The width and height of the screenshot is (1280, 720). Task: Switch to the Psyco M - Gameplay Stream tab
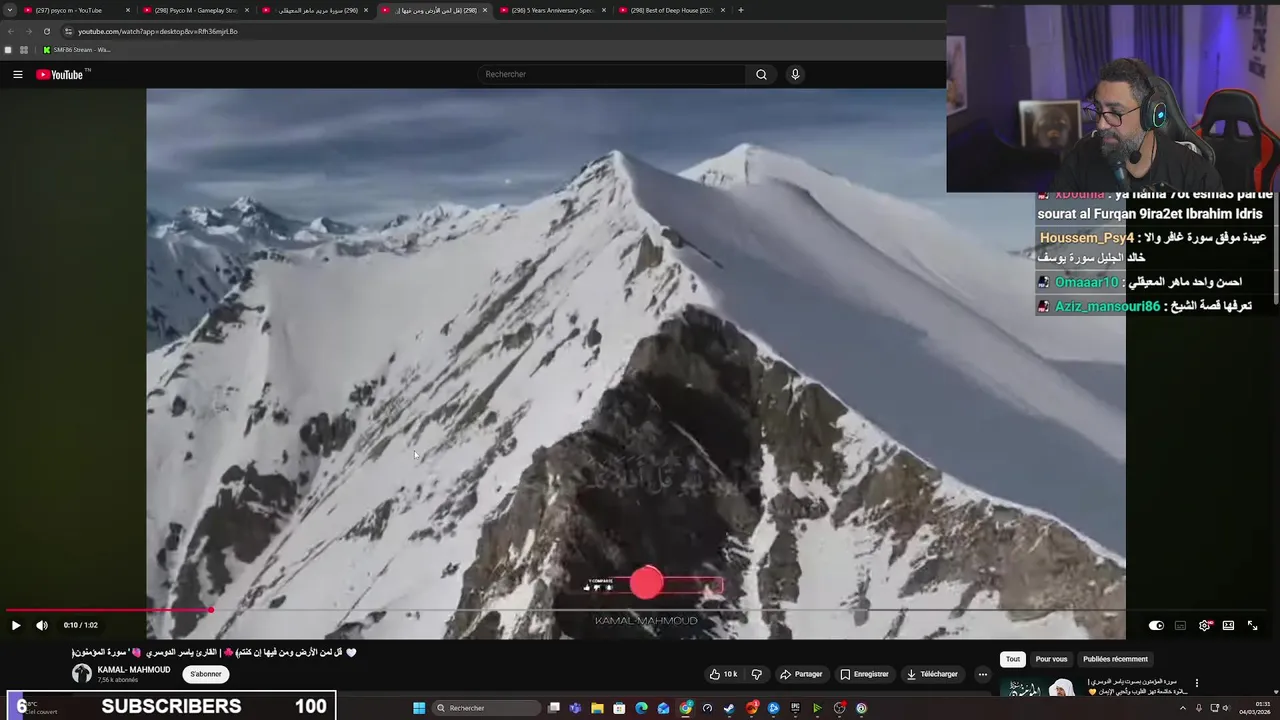click(196, 10)
